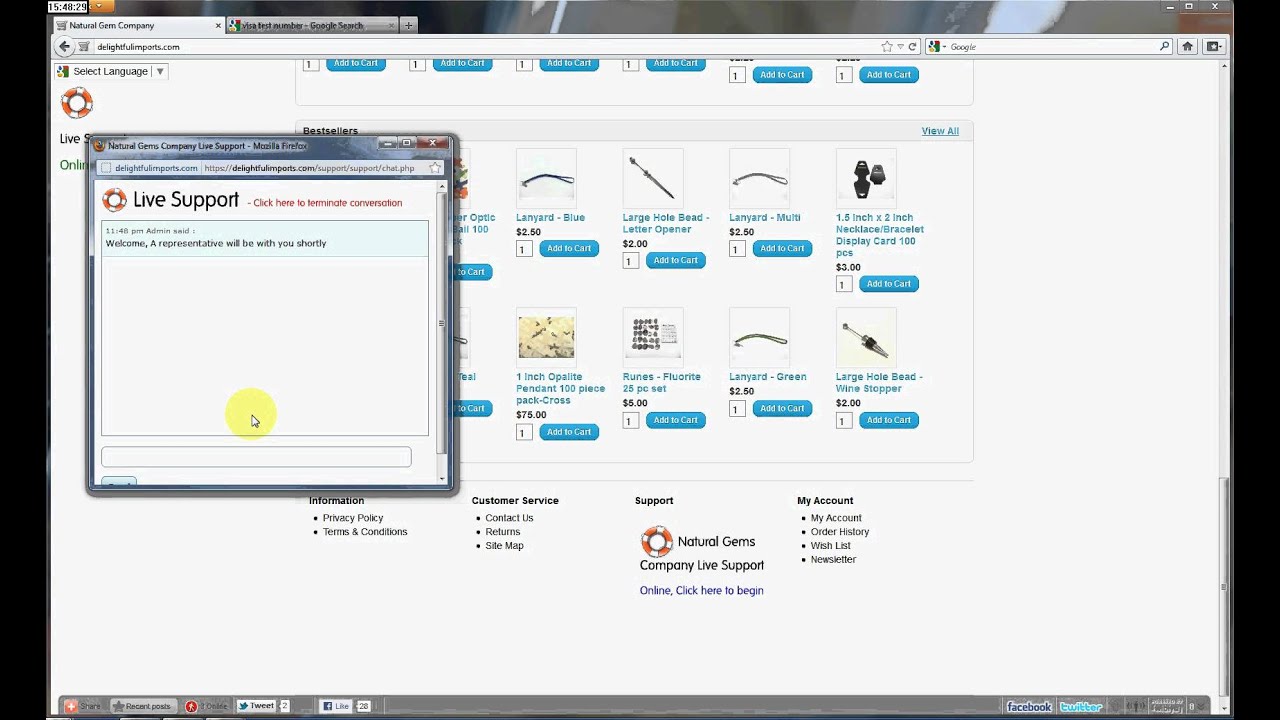Viewport: 1280px width, 720px height.
Task: Click the magnifier icon in Google search box
Action: click(x=1164, y=46)
